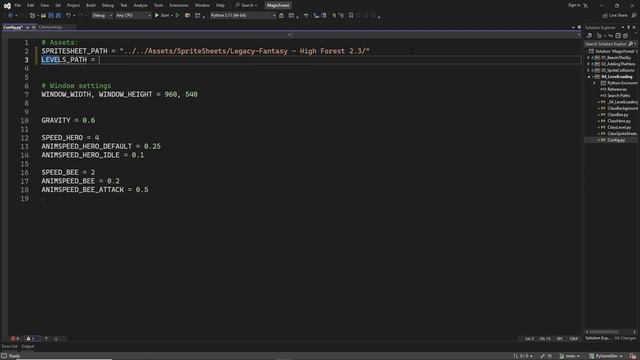Click the bookmark toolbar icon
This screenshot has height=360, width=640.
click(351, 16)
